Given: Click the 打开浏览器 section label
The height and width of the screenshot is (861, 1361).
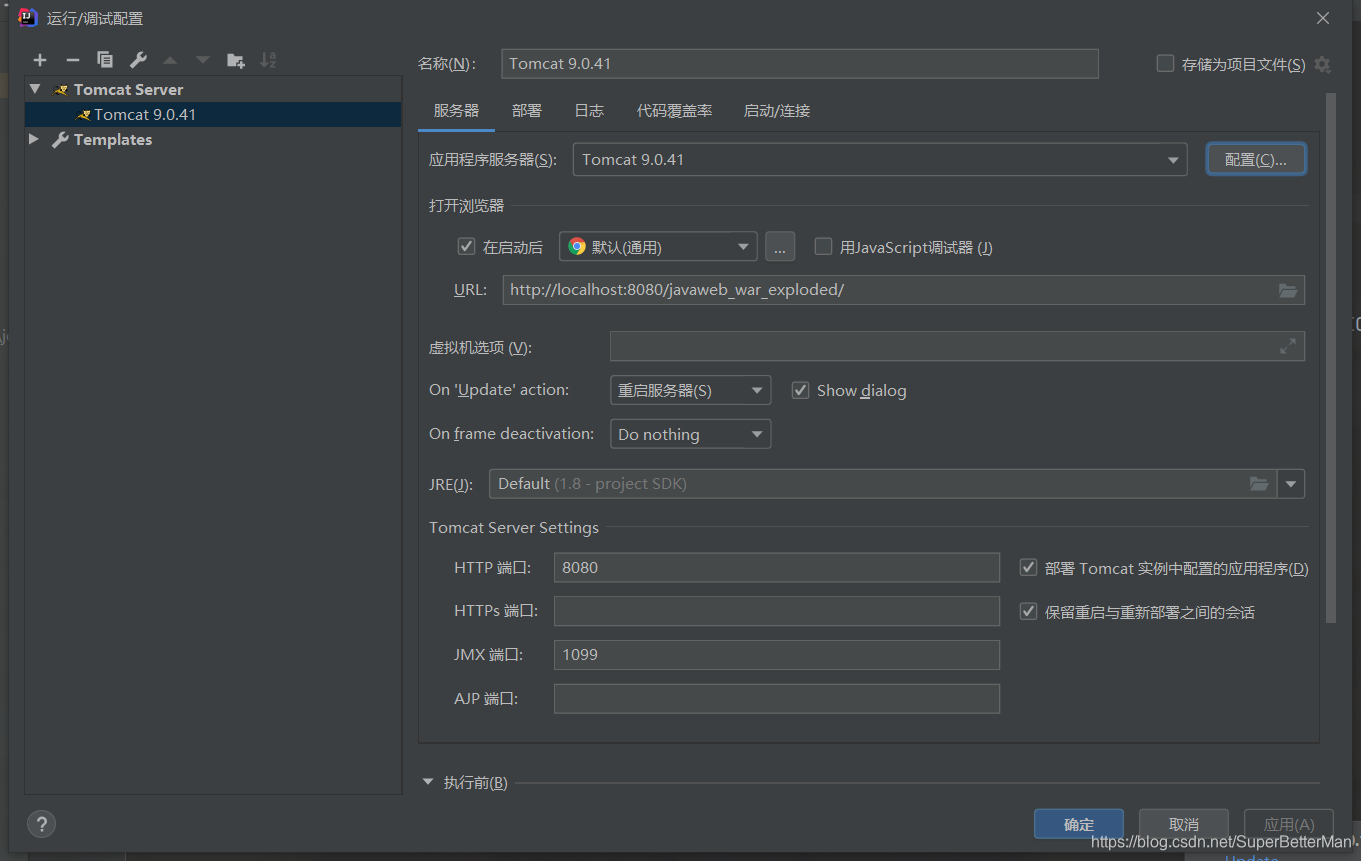Looking at the screenshot, I should [x=467, y=206].
